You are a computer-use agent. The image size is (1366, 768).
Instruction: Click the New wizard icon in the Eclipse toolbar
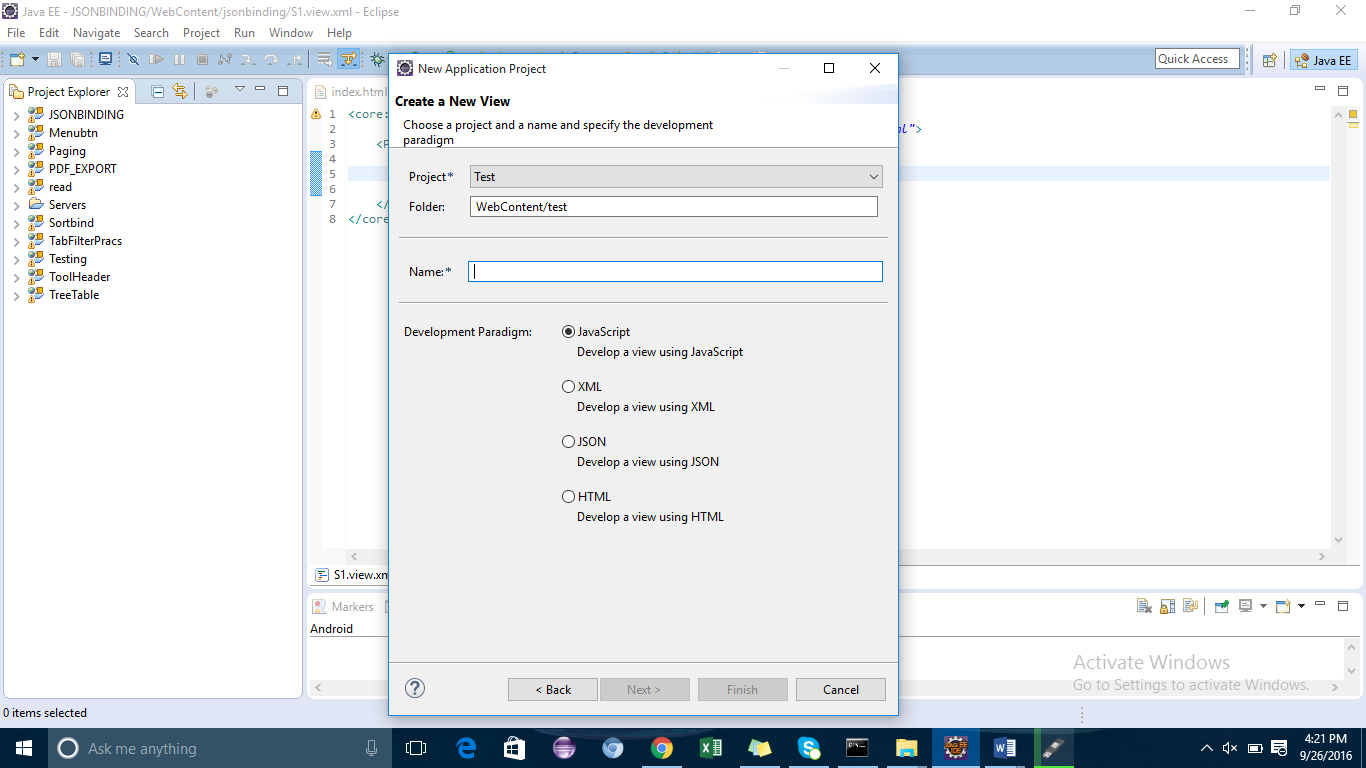[x=17, y=59]
